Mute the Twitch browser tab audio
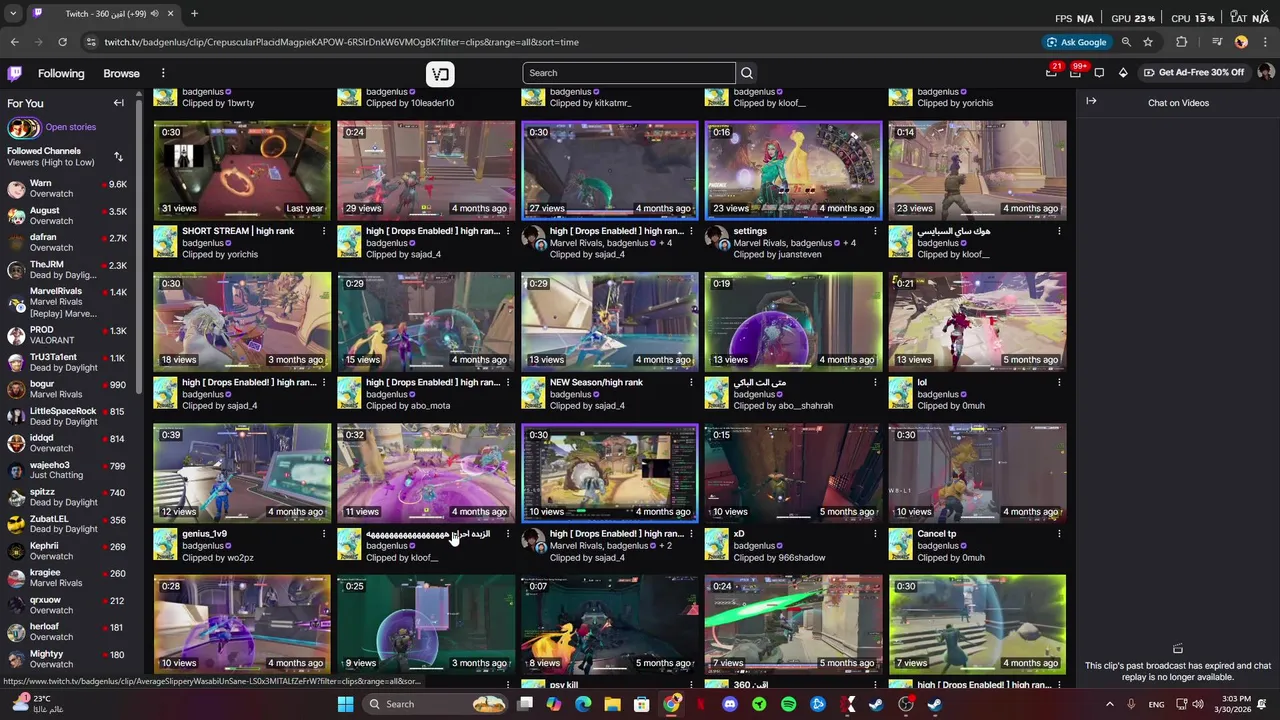Viewport: 1280px width, 720px height. click(153, 14)
